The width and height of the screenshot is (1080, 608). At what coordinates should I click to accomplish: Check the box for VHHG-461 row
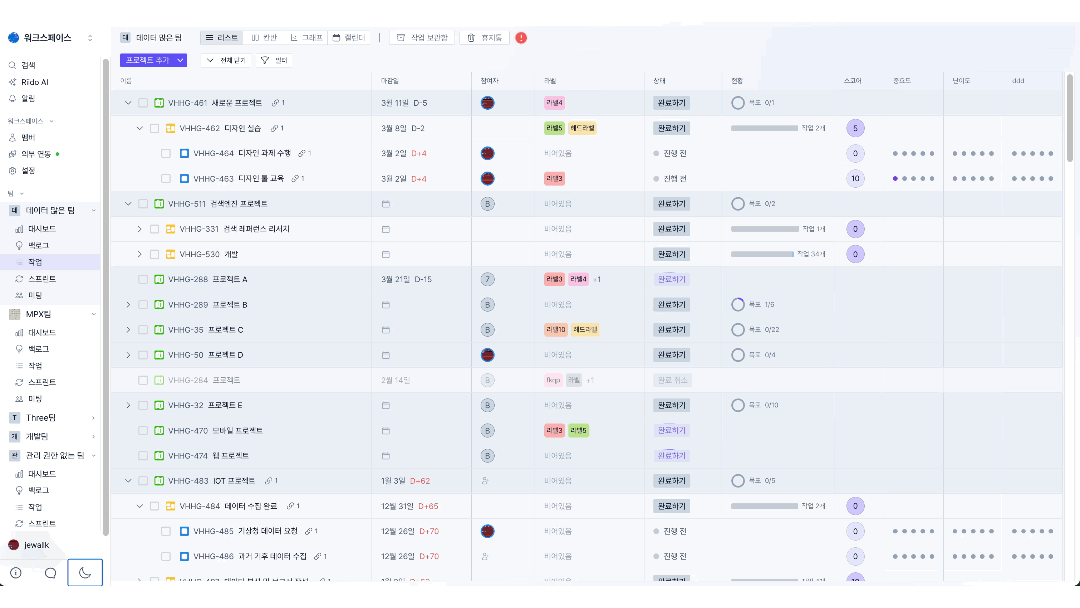143,103
